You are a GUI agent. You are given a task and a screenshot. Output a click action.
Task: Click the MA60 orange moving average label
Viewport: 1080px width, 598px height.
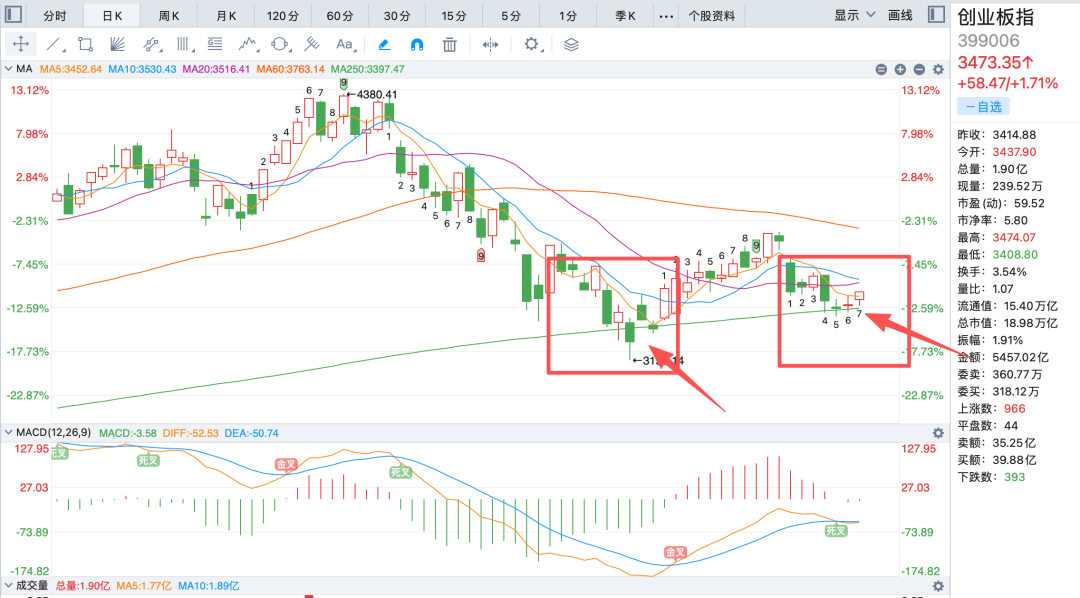click(291, 69)
